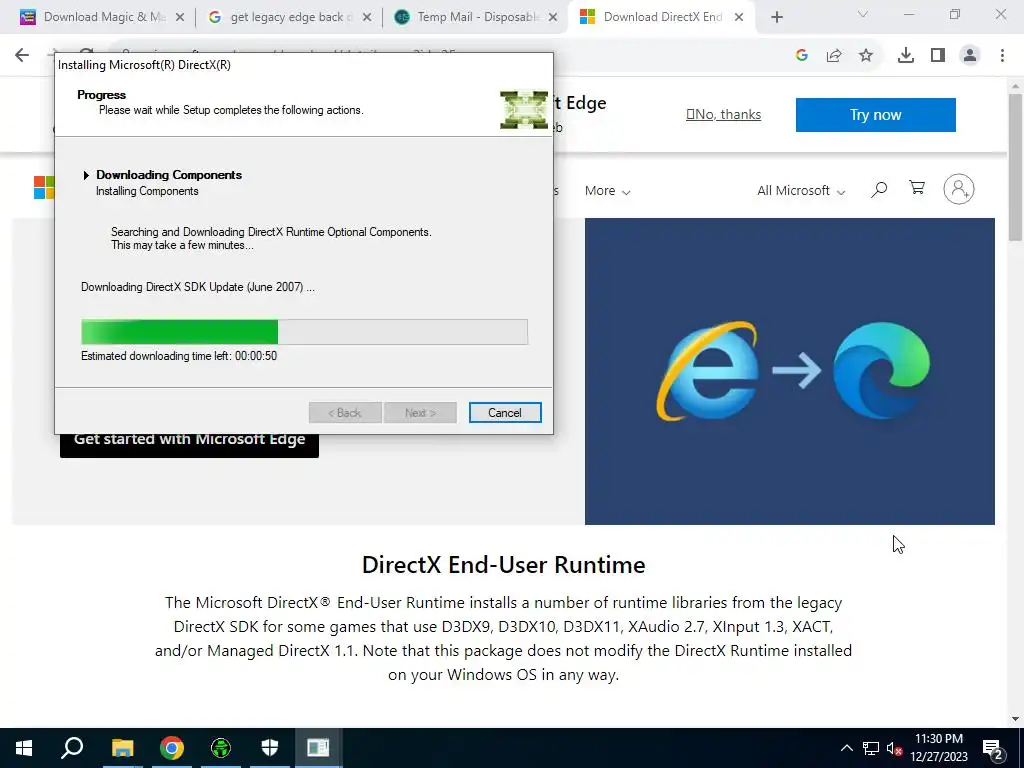Open the Windows Start menu
1024x768 pixels.
coord(24,748)
